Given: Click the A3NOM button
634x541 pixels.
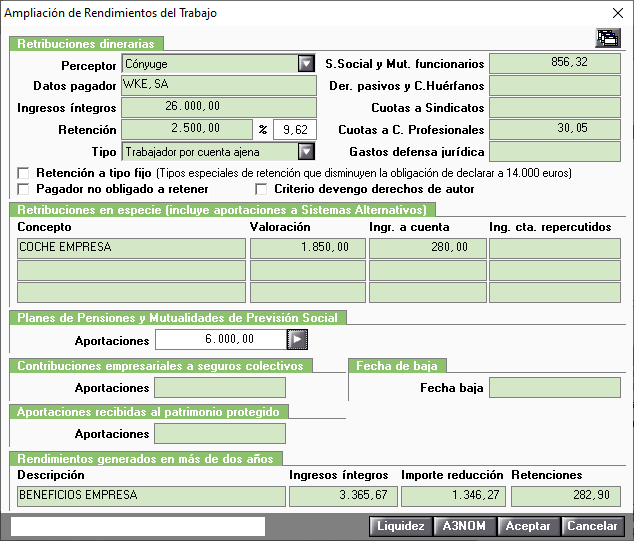Looking at the screenshot, I should 465,526.
